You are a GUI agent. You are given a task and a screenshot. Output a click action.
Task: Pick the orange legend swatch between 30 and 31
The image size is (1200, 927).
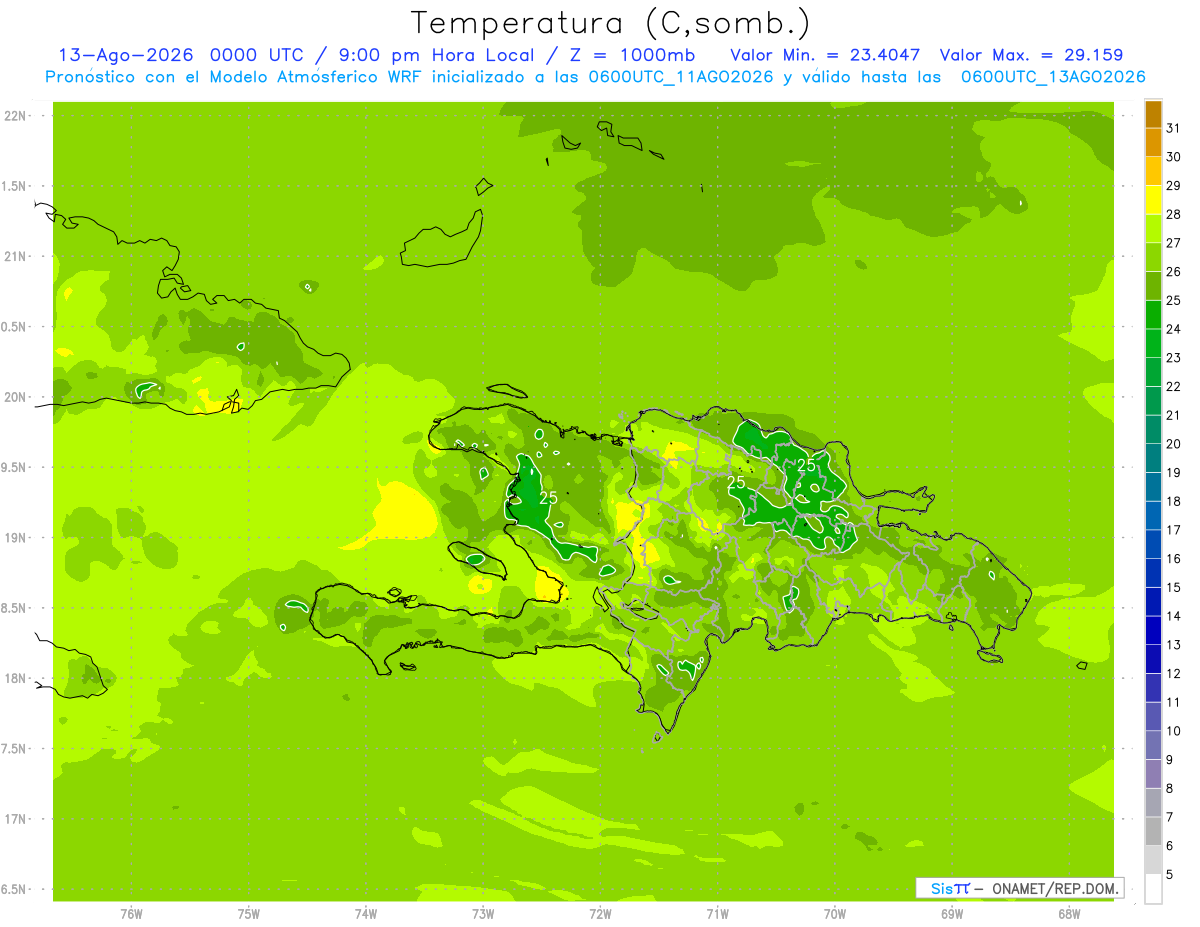[x=1153, y=143]
